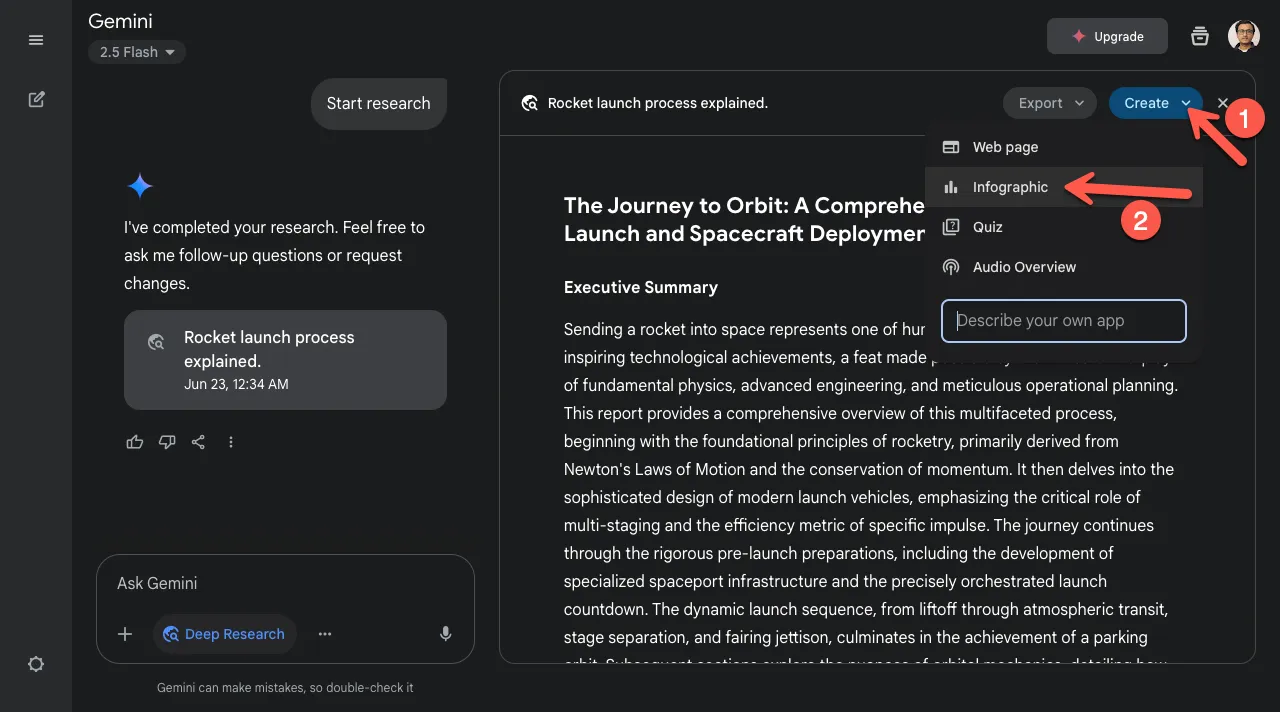Click the research icon on the report card
This screenshot has width=1280, height=712.
[156, 341]
